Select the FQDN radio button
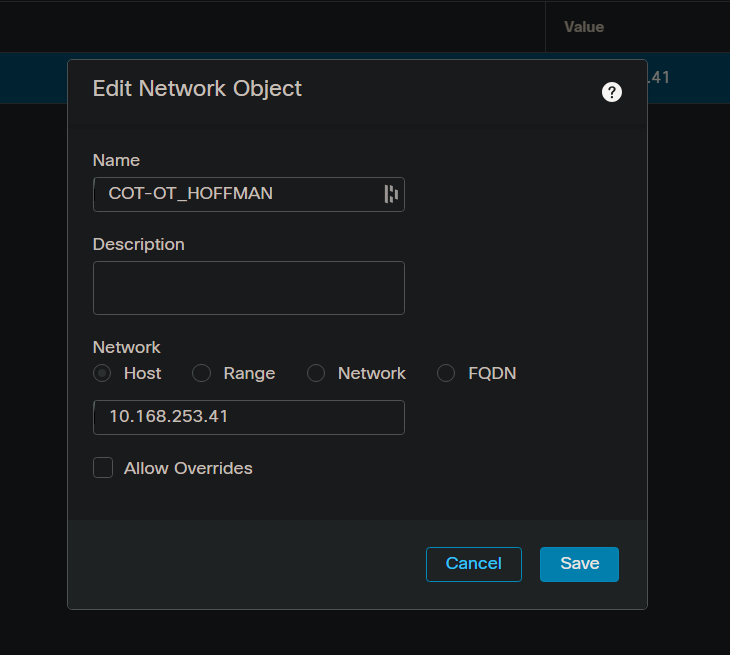The width and height of the screenshot is (730, 655). 446,373
